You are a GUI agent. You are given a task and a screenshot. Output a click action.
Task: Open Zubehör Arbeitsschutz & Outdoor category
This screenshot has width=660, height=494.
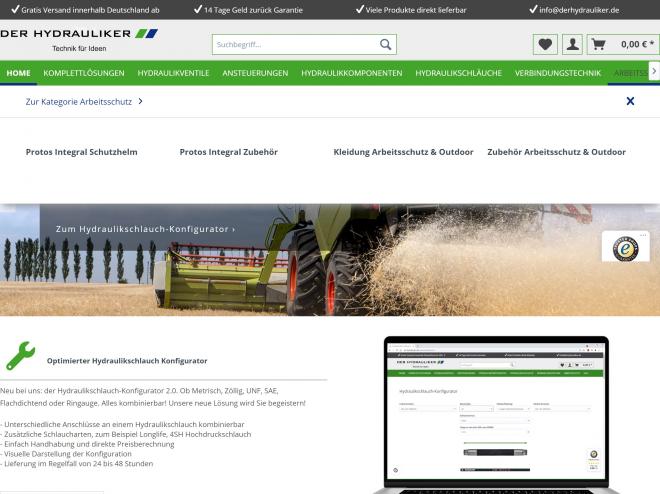[x=556, y=152]
